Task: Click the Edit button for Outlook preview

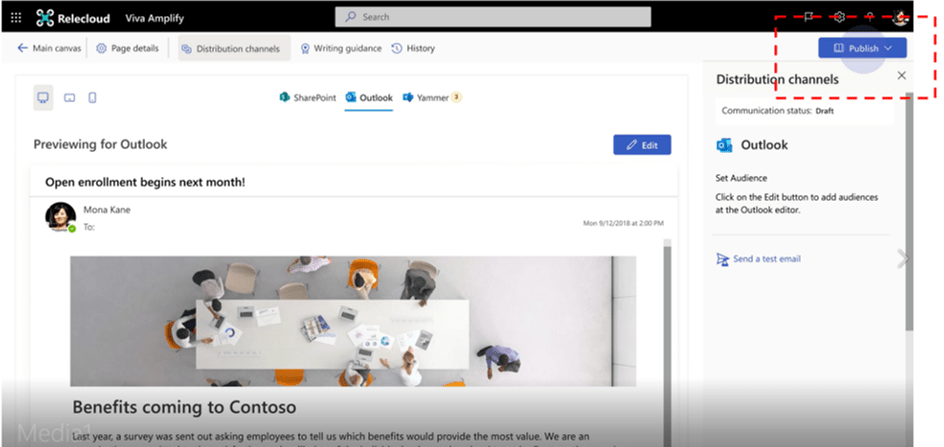Action: pyautogui.click(x=642, y=145)
